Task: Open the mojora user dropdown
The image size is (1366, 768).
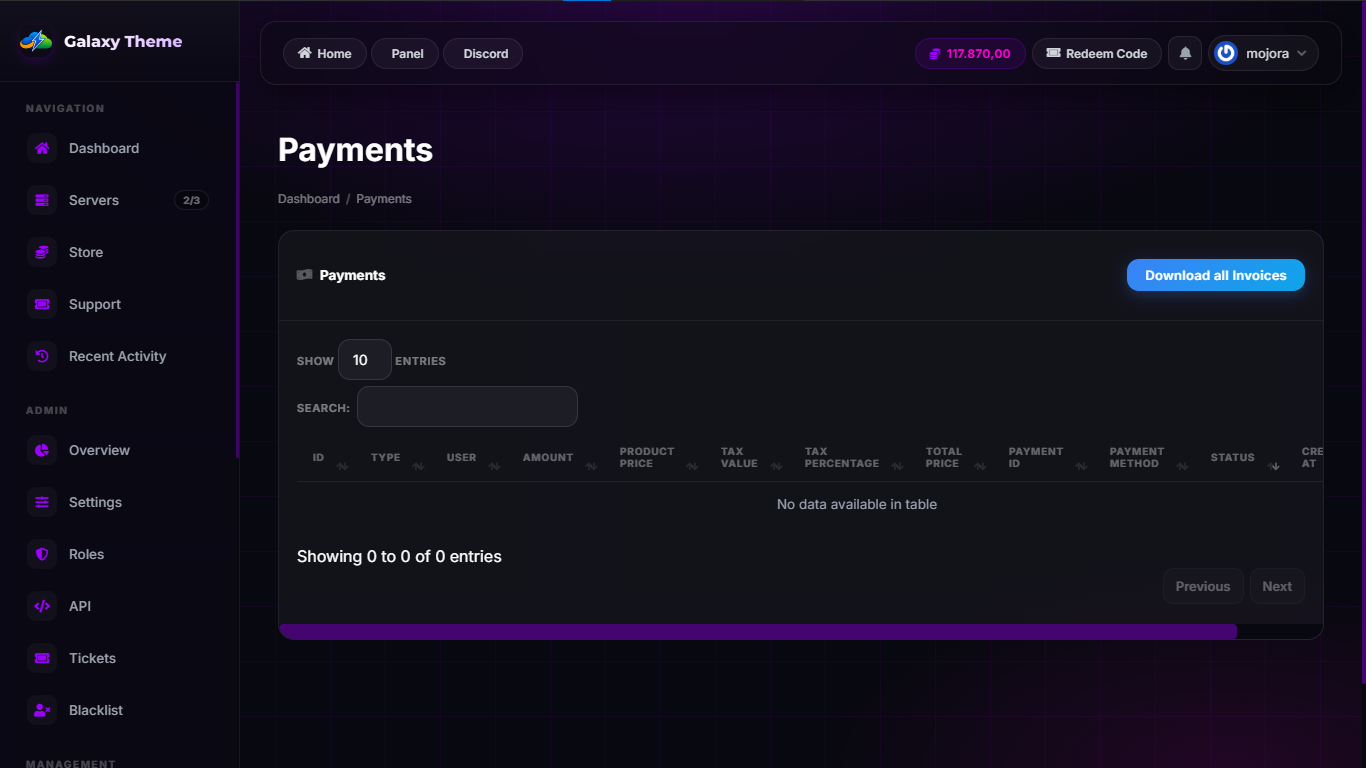Action: 1263,54
